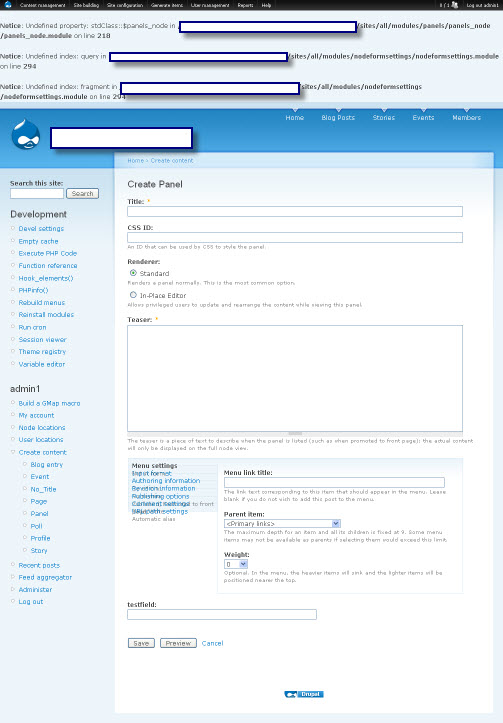Click the bullet icon beside Administer

[x=13, y=589]
